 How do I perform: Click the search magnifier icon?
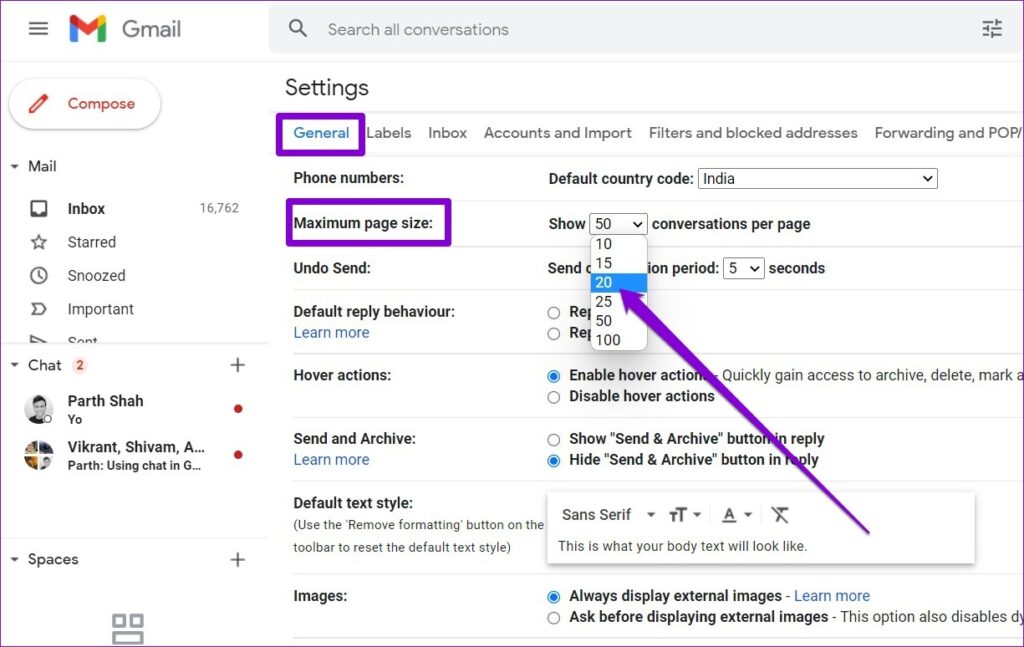click(297, 28)
